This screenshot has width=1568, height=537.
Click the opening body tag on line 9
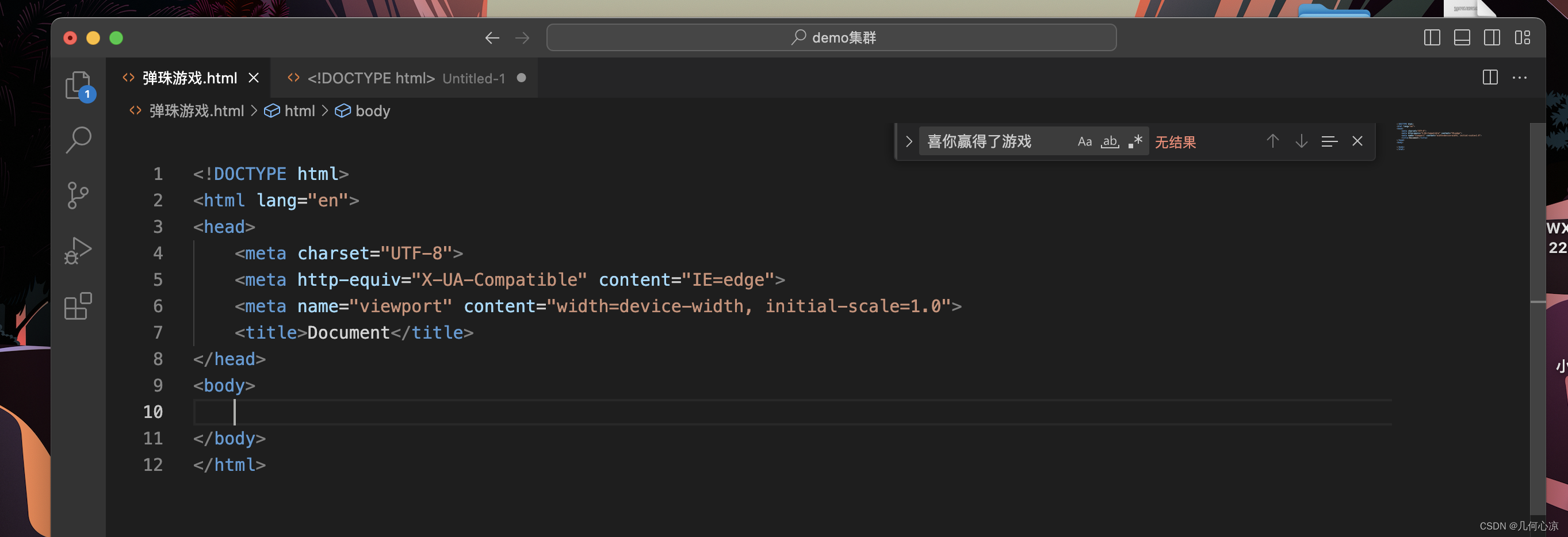pyautogui.click(x=224, y=386)
